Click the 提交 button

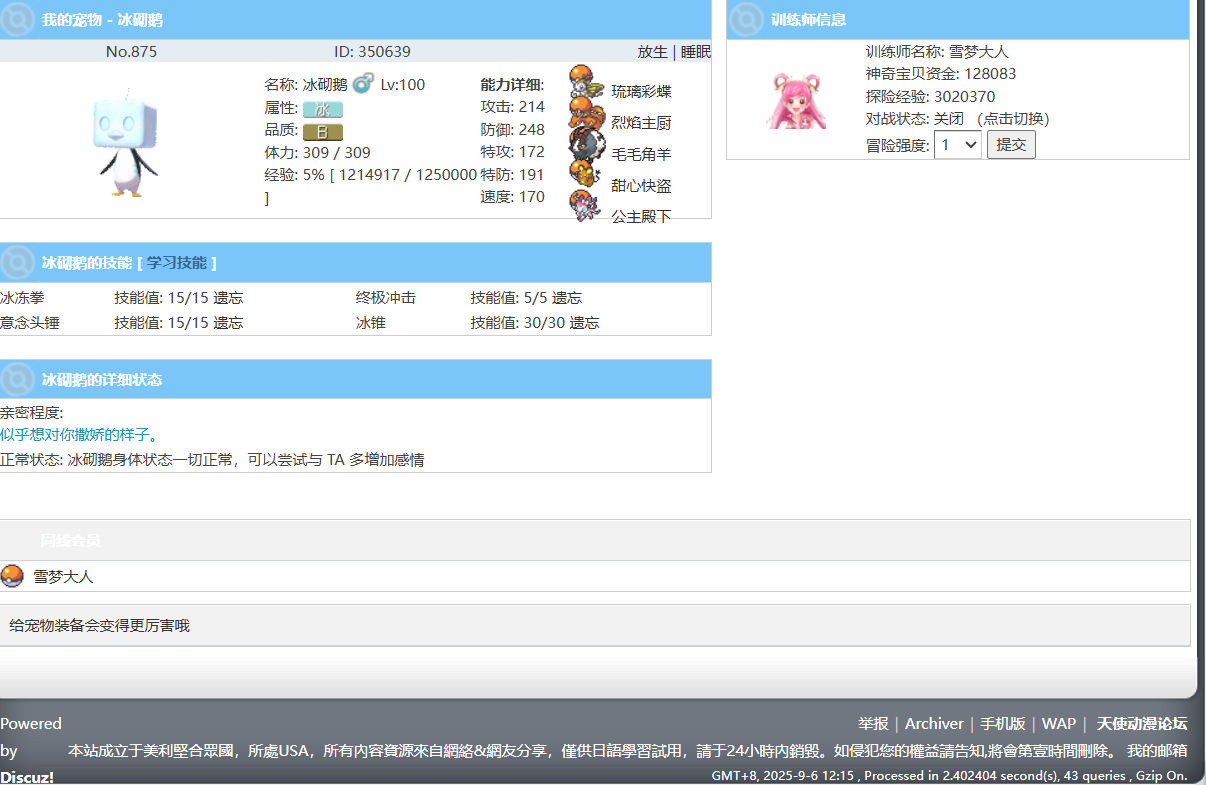click(1011, 145)
